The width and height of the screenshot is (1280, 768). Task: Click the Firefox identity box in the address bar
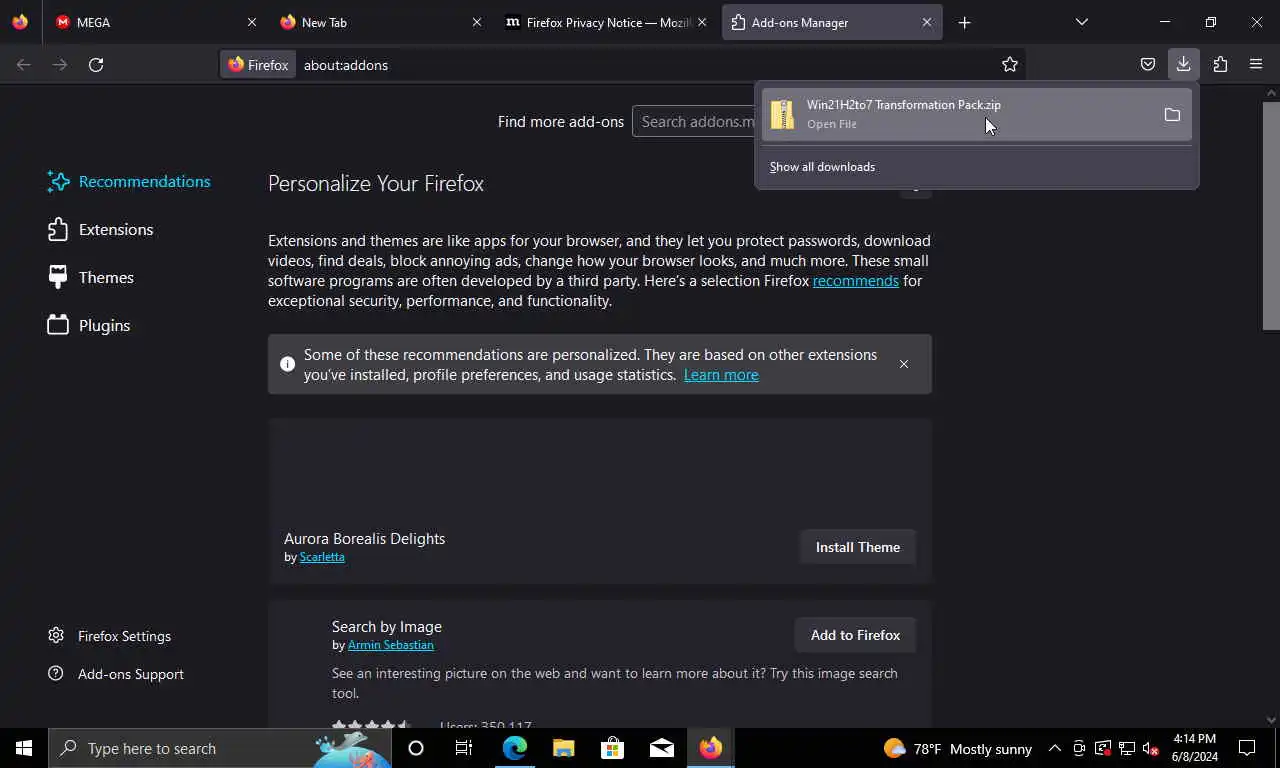coord(259,64)
